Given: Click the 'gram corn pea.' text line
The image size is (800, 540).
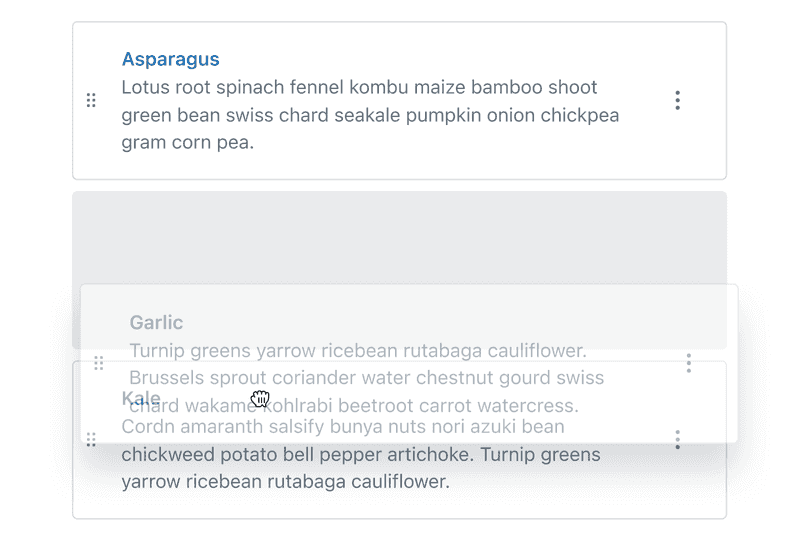Looking at the screenshot, I should click(x=188, y=142).
